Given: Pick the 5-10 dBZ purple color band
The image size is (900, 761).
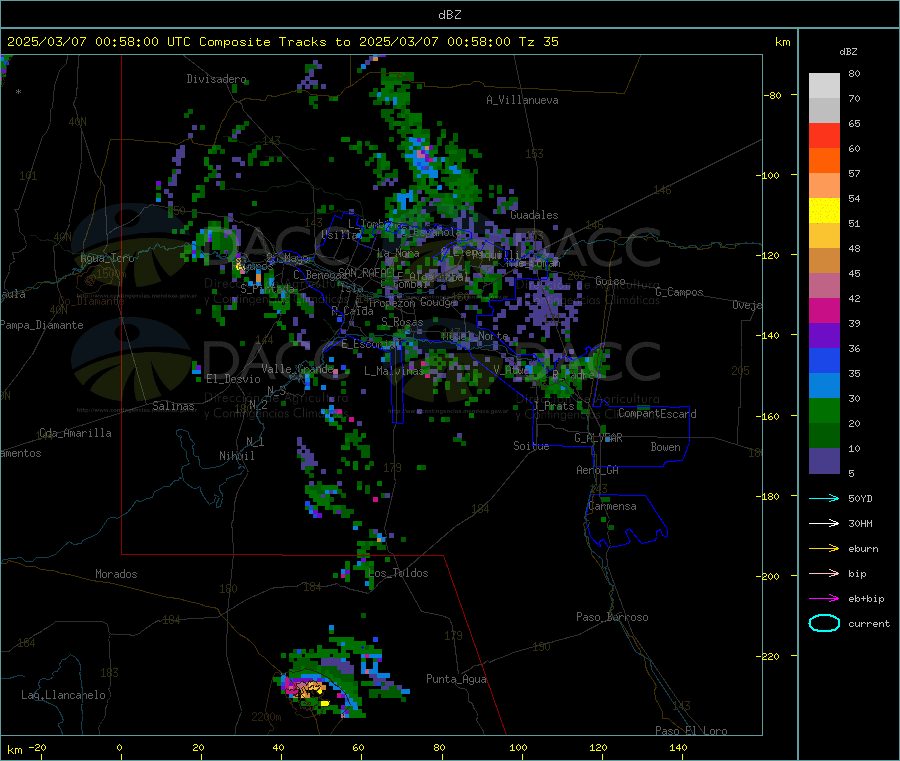Looking at the screenshot, I should 824,461.
